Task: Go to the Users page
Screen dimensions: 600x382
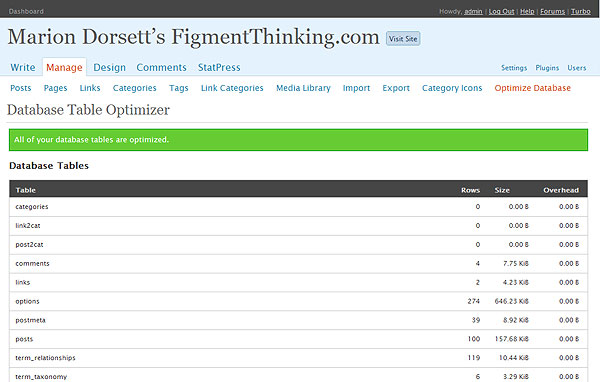Action: tap(577, 68)
